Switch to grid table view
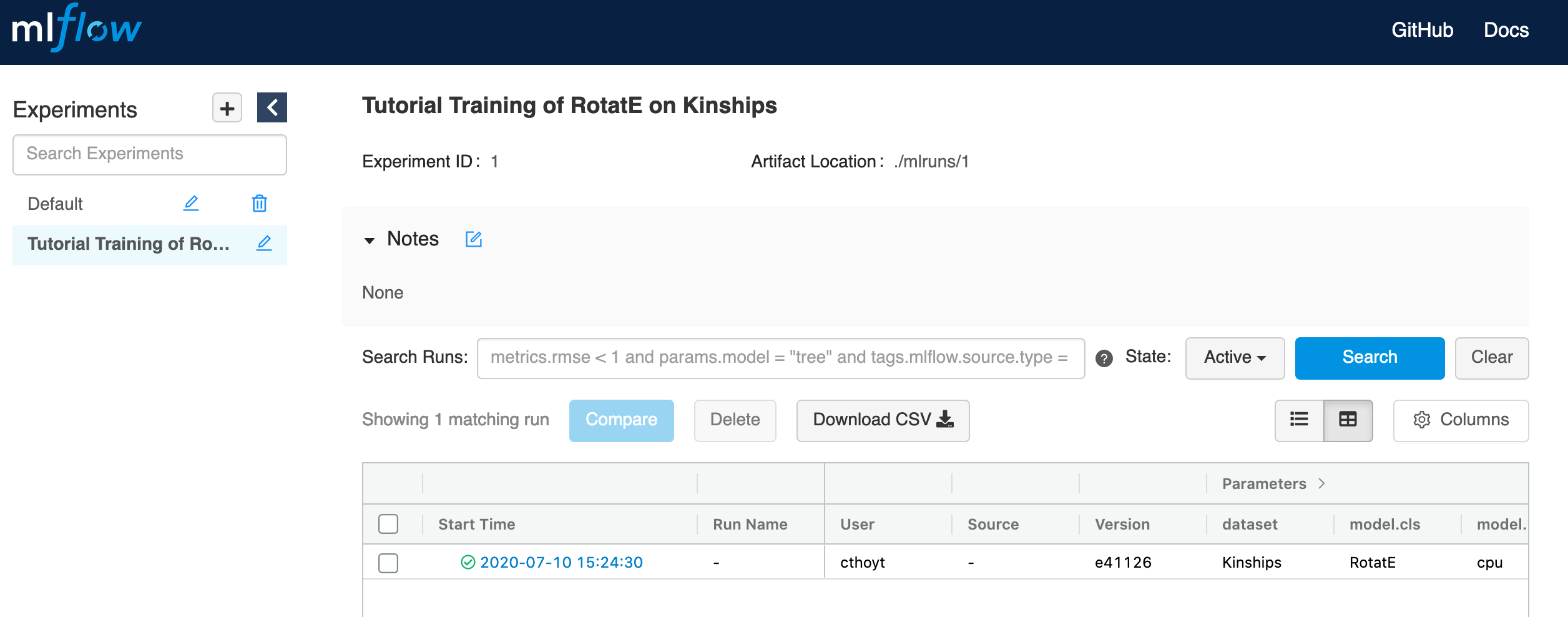The image size is (1568, 617). click(1348, 420)
